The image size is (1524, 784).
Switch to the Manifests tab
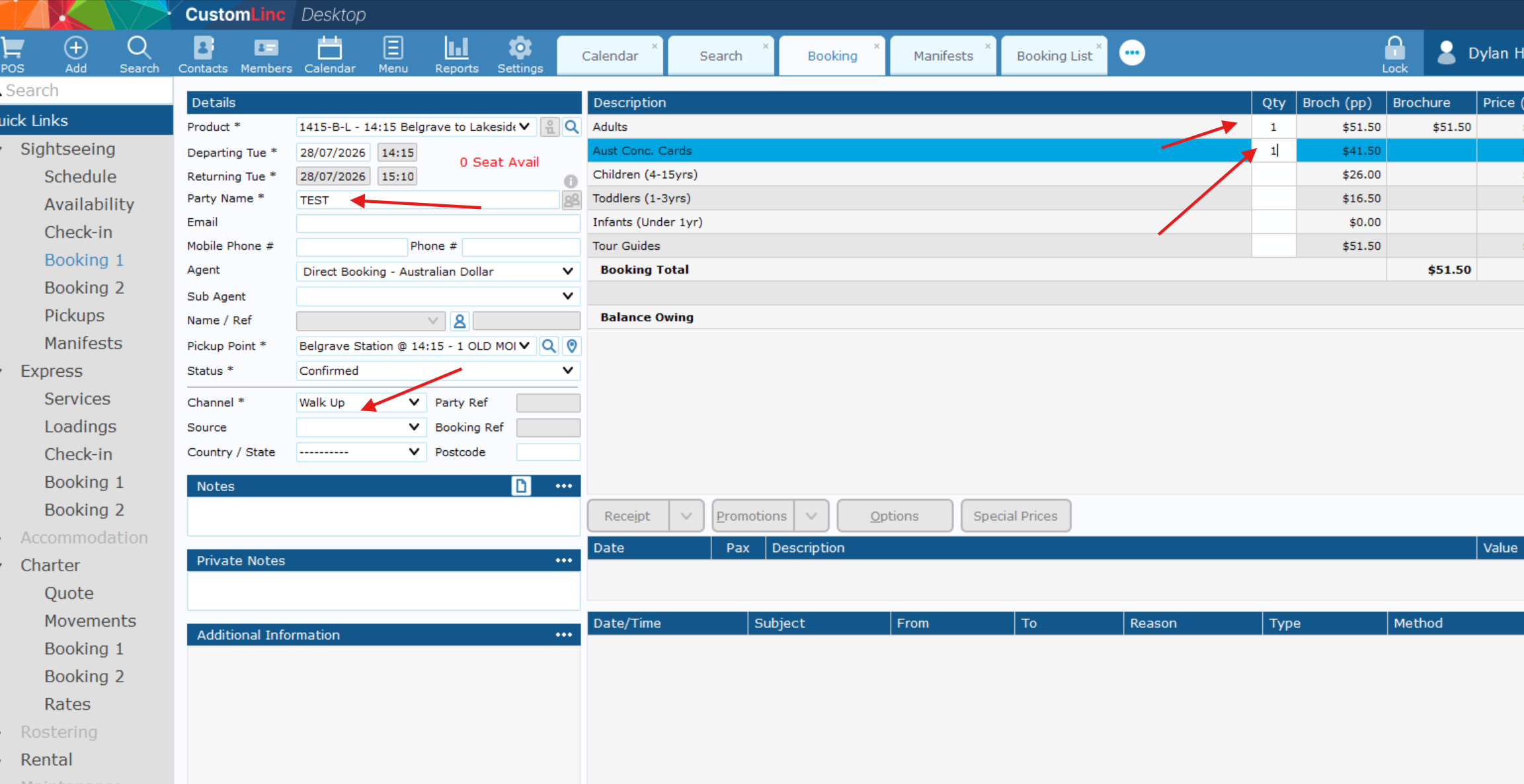point(943,56)
